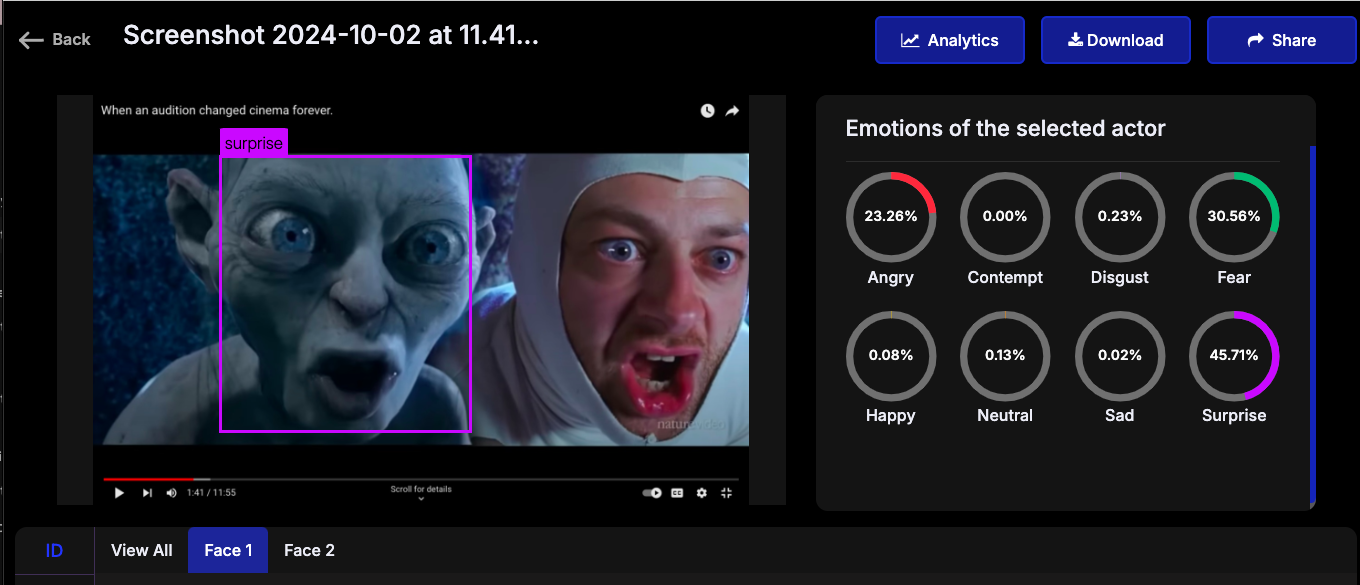Click the Disgust 0.23% gauge
1360x585 pixels.
pyautogui.click(x=1120, y=217)
